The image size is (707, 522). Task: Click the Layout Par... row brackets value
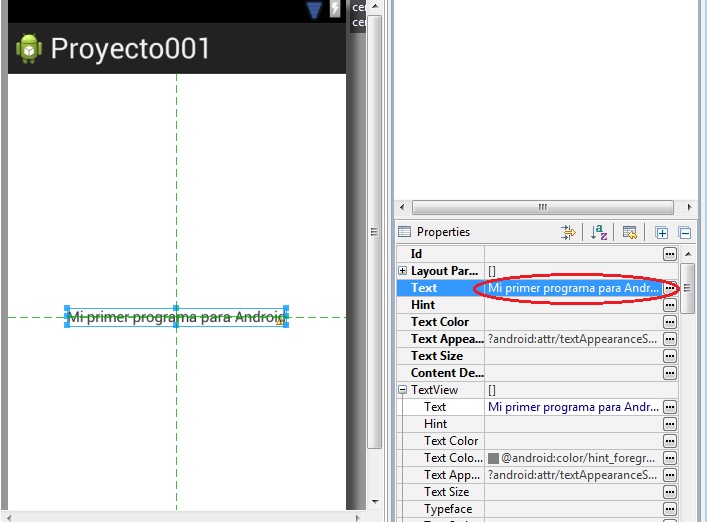click(x=491, y=271)
